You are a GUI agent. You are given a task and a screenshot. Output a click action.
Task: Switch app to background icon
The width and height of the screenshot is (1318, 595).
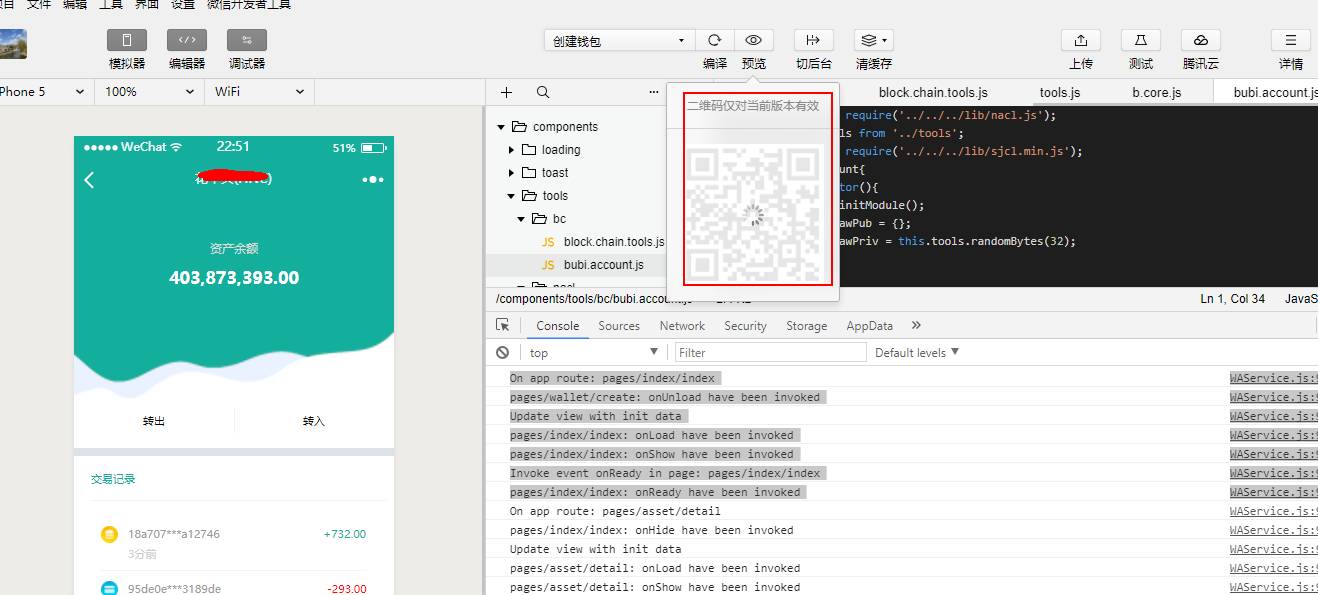point(813,40)
